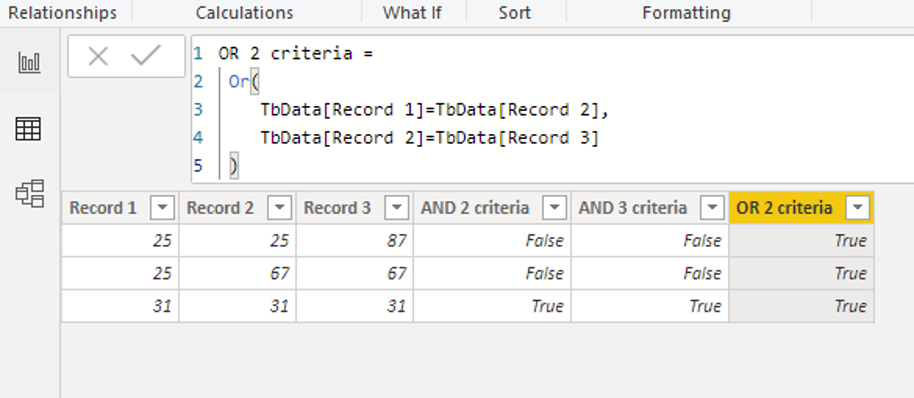
Task: Open the Record 1 column filter dropdown
Action: [x=162, y=207]
